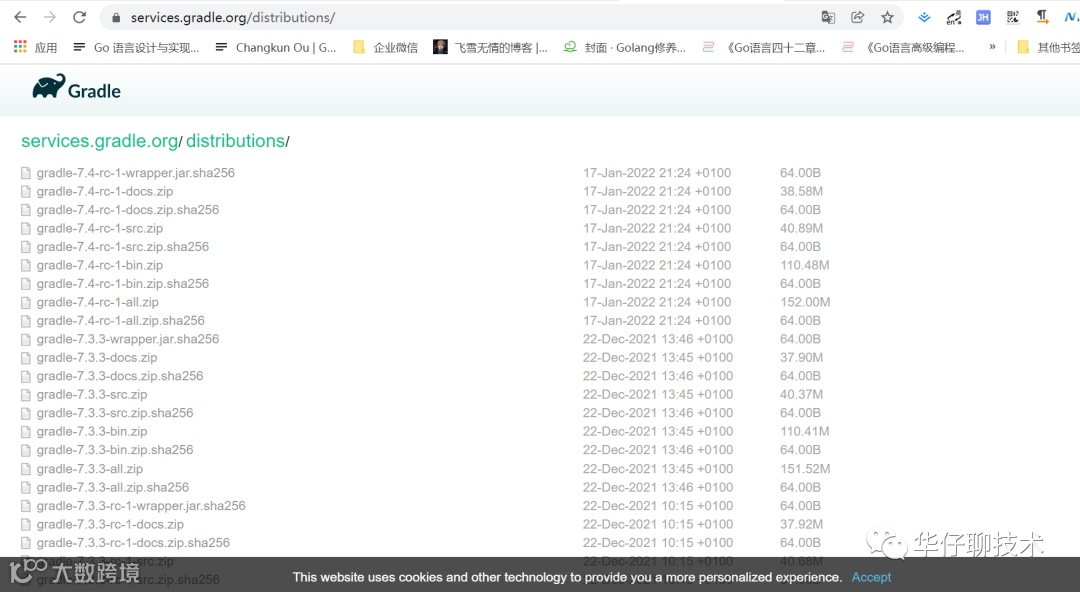Download gradle-7.4-rc-1-bin.zip
The image size is (1080, 592).
[100, 265]
